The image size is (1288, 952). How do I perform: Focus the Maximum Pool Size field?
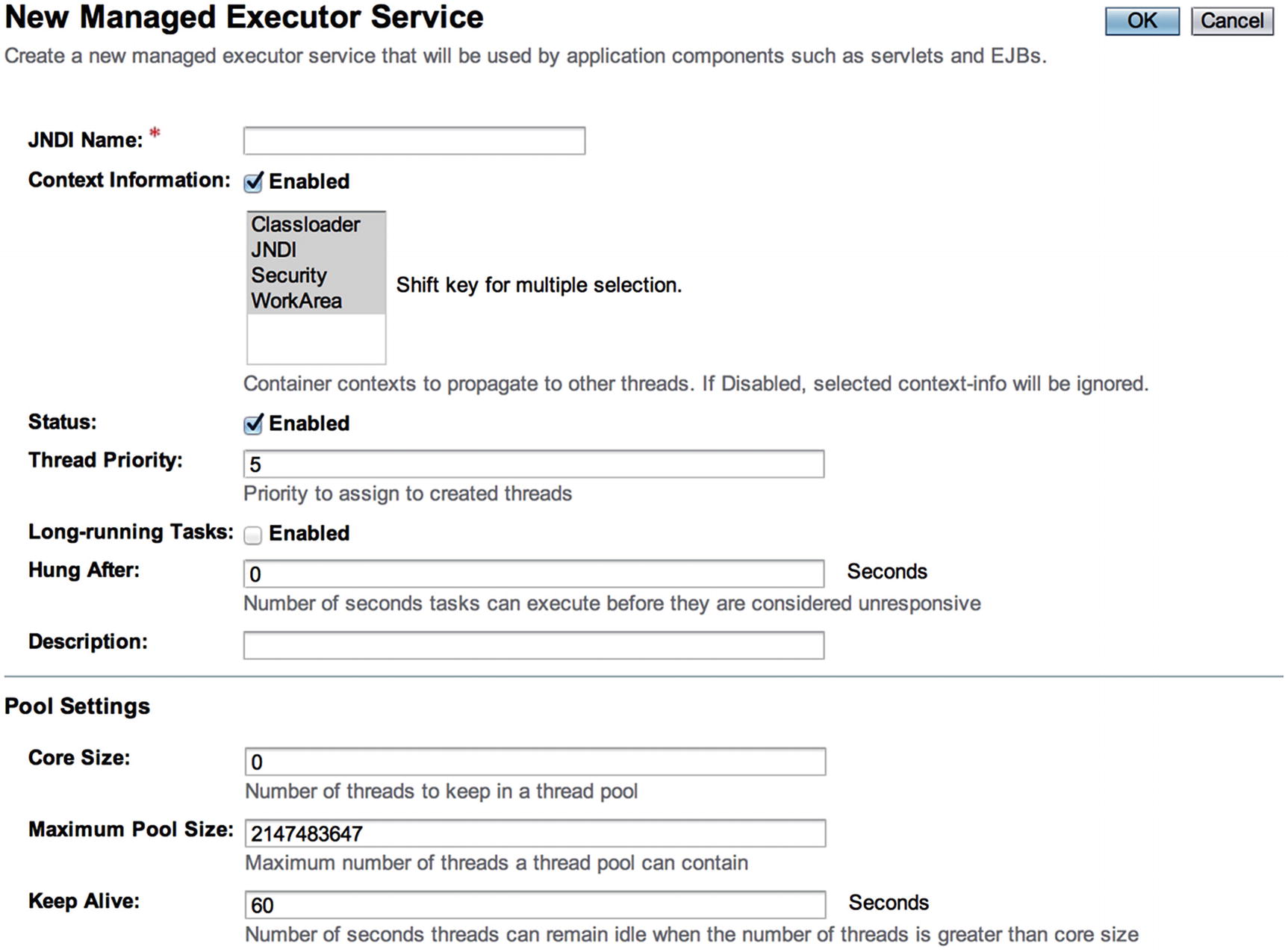point(535,833)
